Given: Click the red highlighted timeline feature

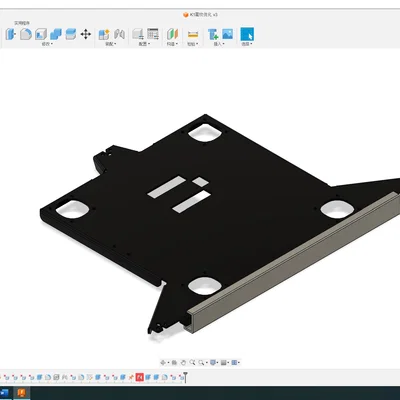Looking at the screenshot, I should 140,377.
